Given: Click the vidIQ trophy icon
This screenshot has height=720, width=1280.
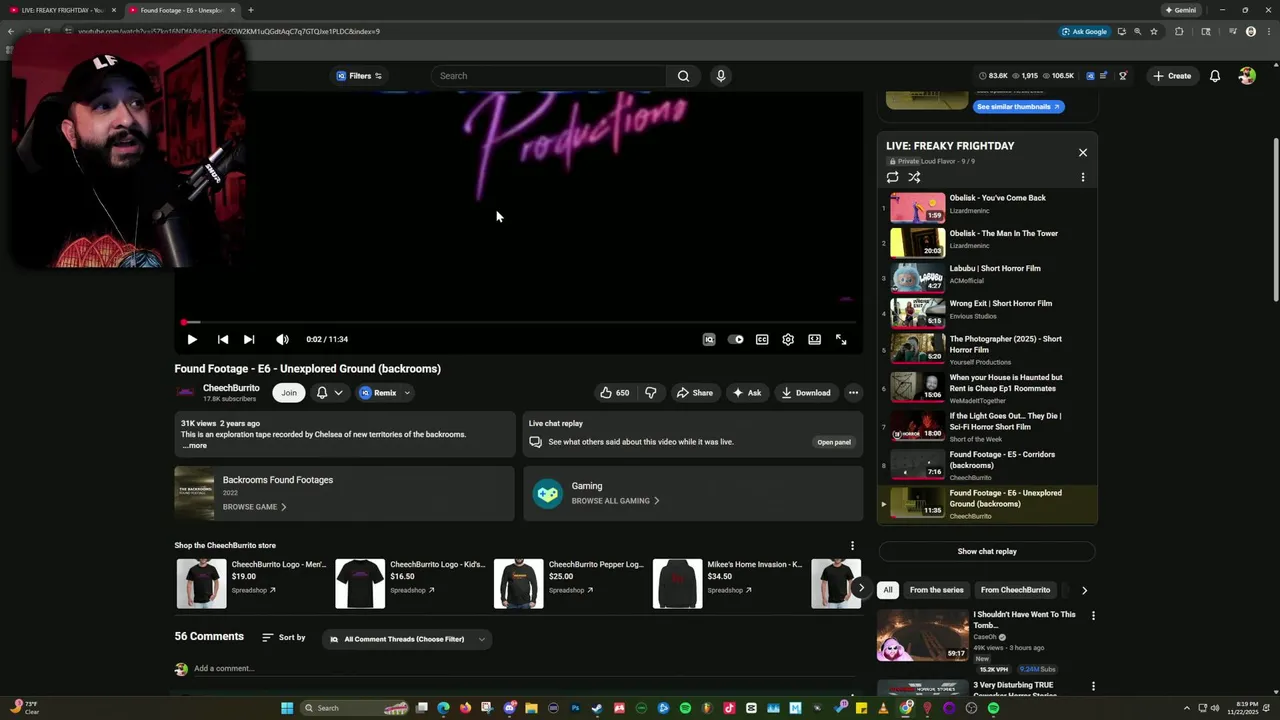Looking at the screenshot, I should coord(1123,76).
